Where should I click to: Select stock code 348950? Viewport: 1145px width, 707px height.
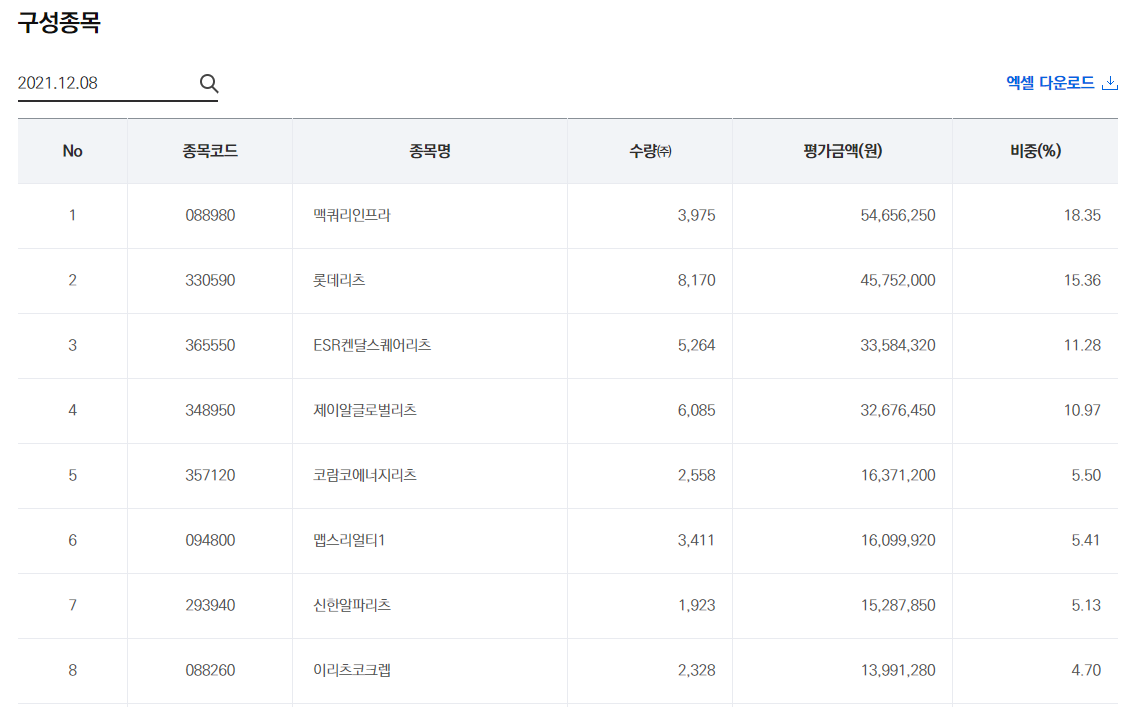(x=210, y=410)
